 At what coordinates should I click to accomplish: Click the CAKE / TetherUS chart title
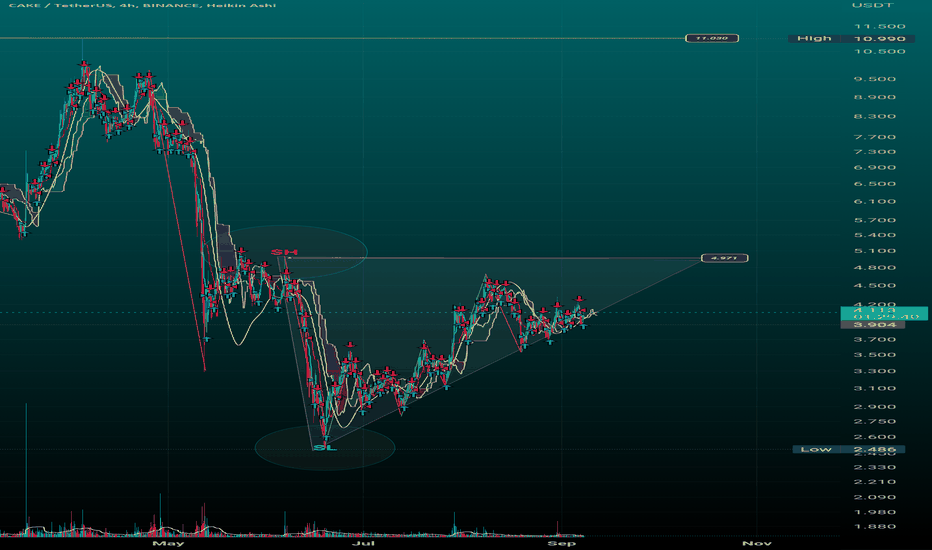(x=143, y=5)
